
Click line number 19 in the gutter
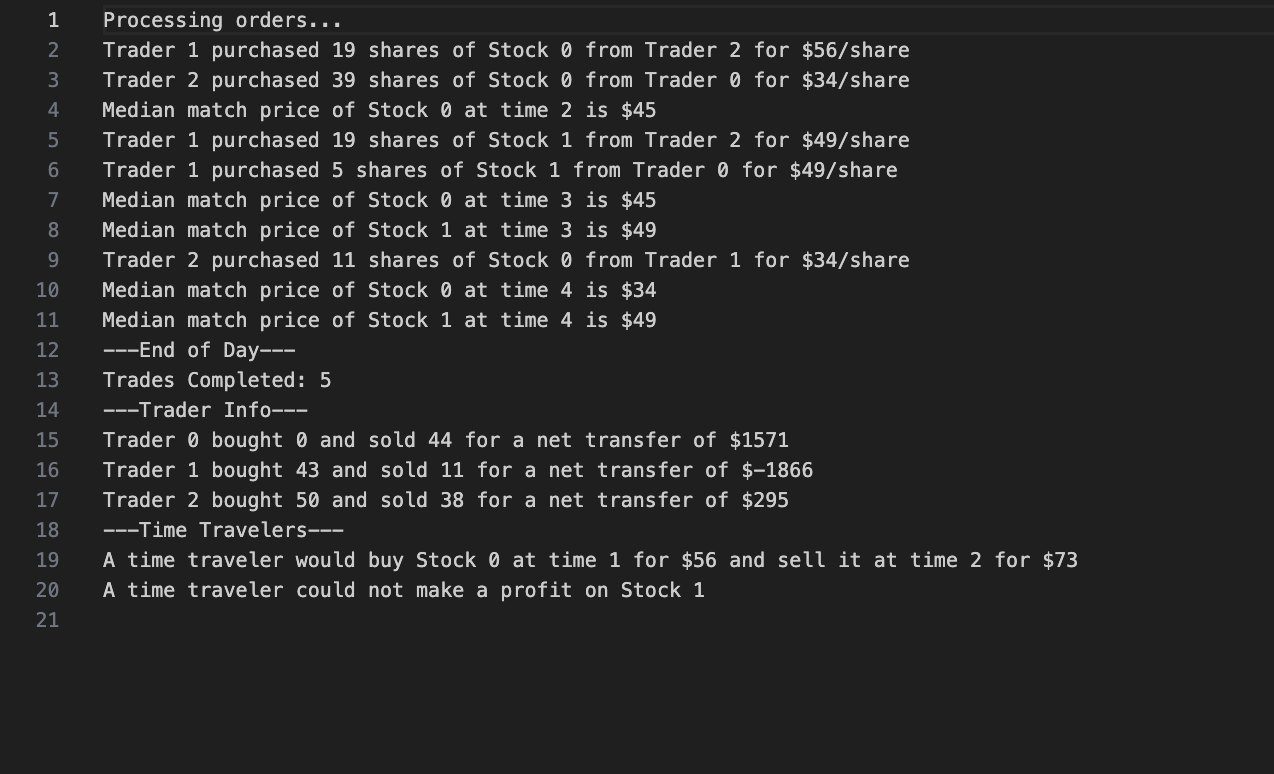pyautogui.click(x=47, y=560)
